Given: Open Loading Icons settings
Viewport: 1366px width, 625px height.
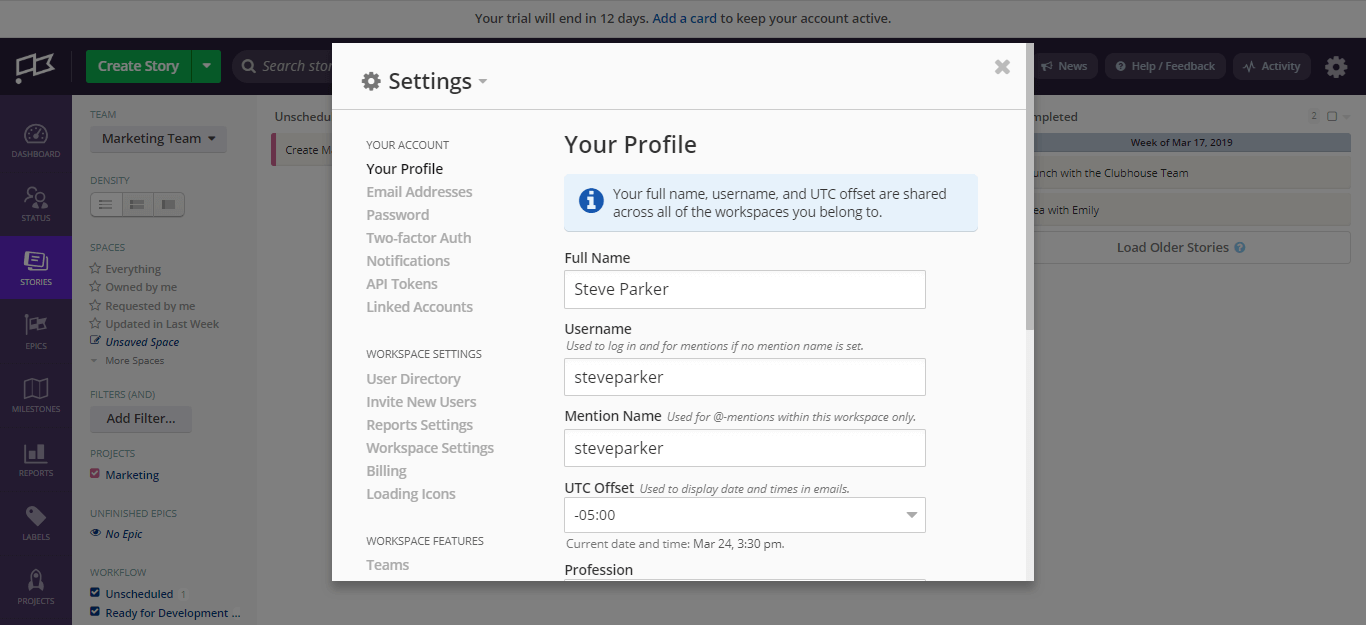Looking at the screenshot, I should 411,494.
